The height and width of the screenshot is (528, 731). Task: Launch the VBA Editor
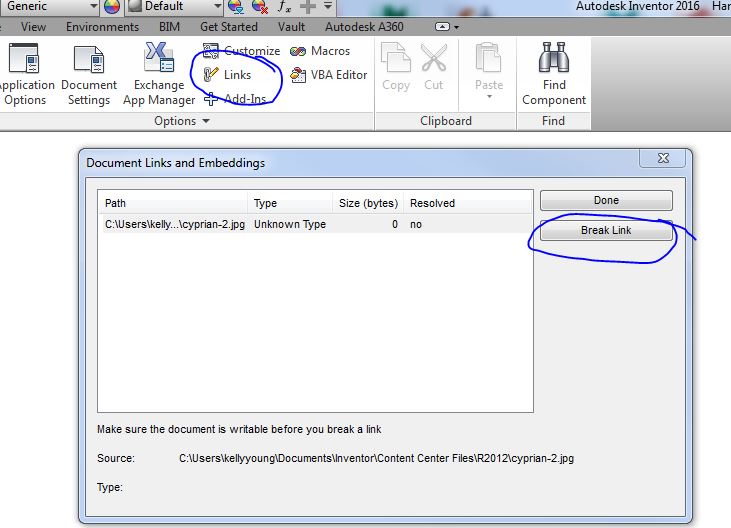point(328,75)
